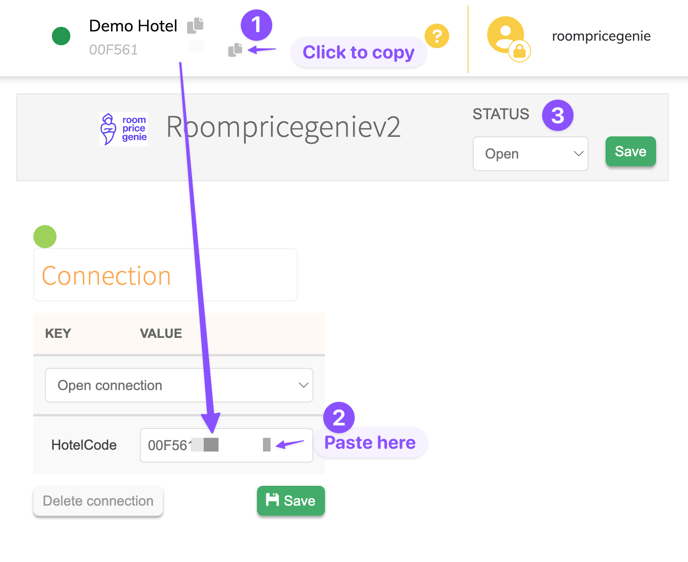This screenshot has width=688, height=562.
Task: Click the KEY column header
Action: pyautogui.click(x=58, y=333)
